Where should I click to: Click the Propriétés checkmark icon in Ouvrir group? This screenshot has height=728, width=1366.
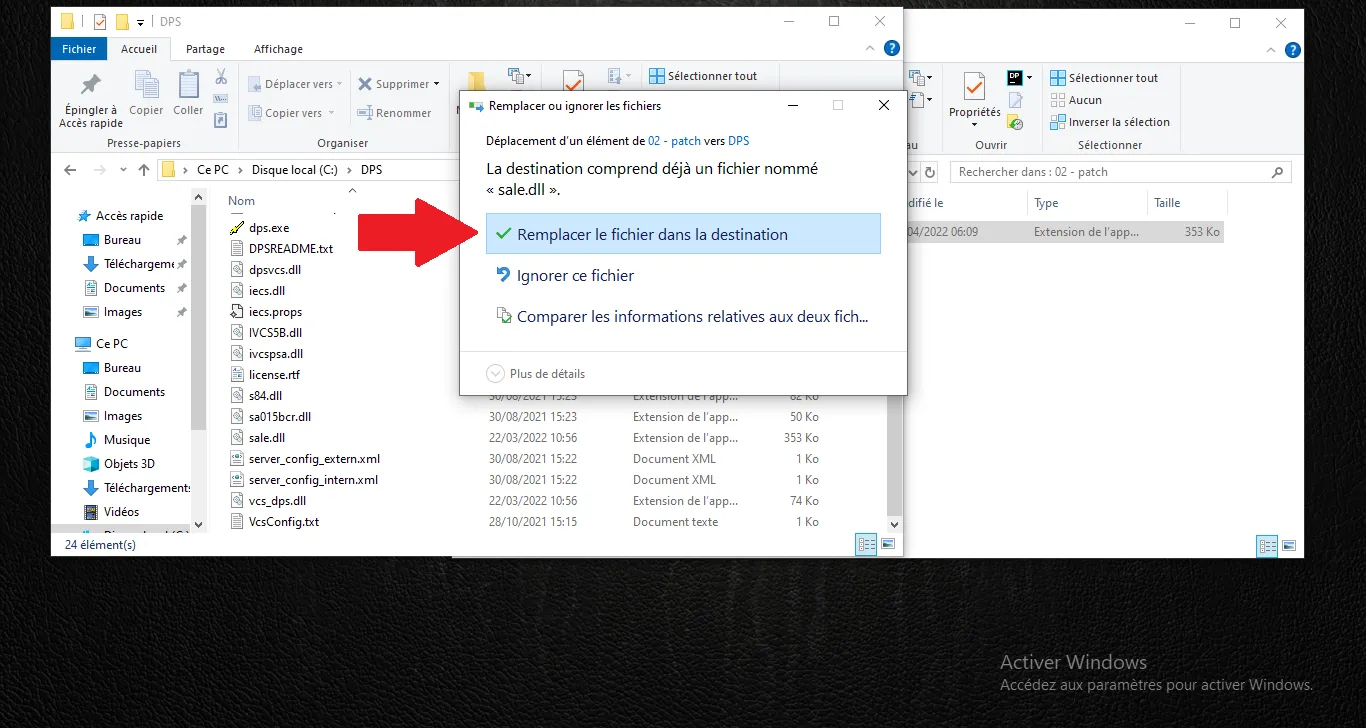974,86
